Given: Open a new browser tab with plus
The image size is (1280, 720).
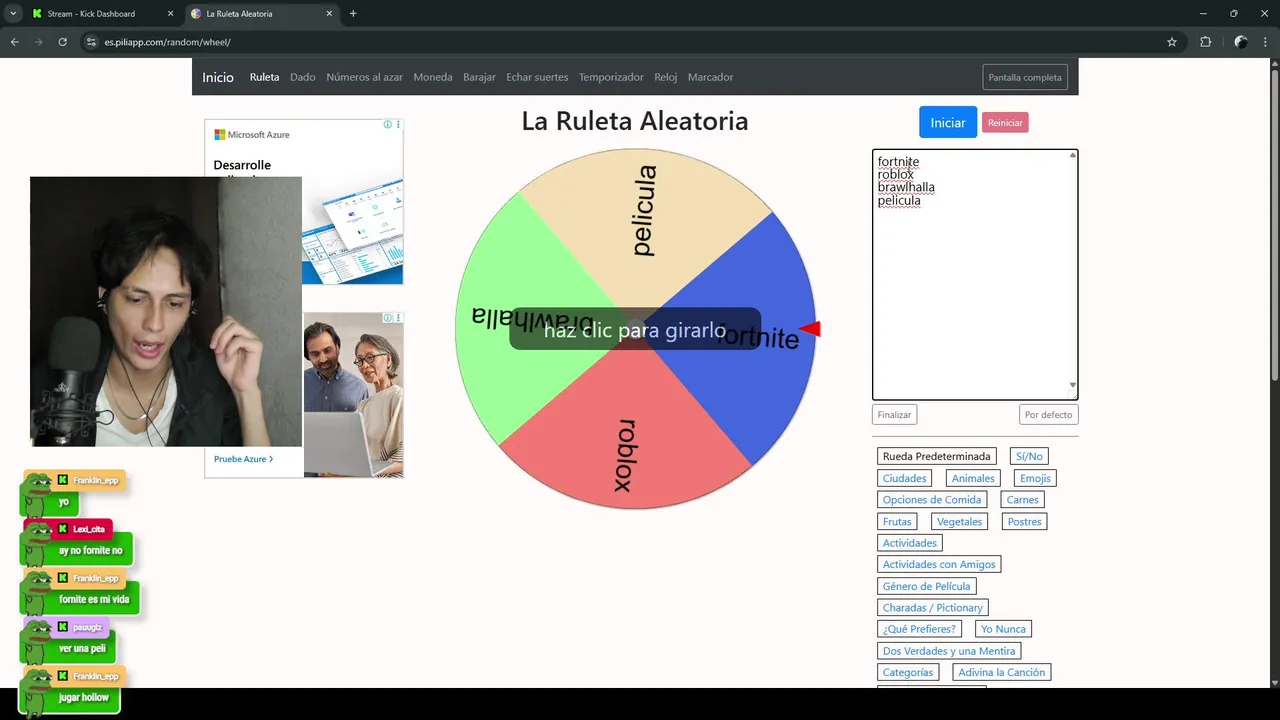Looking at the screenshot, I should 353,13.
